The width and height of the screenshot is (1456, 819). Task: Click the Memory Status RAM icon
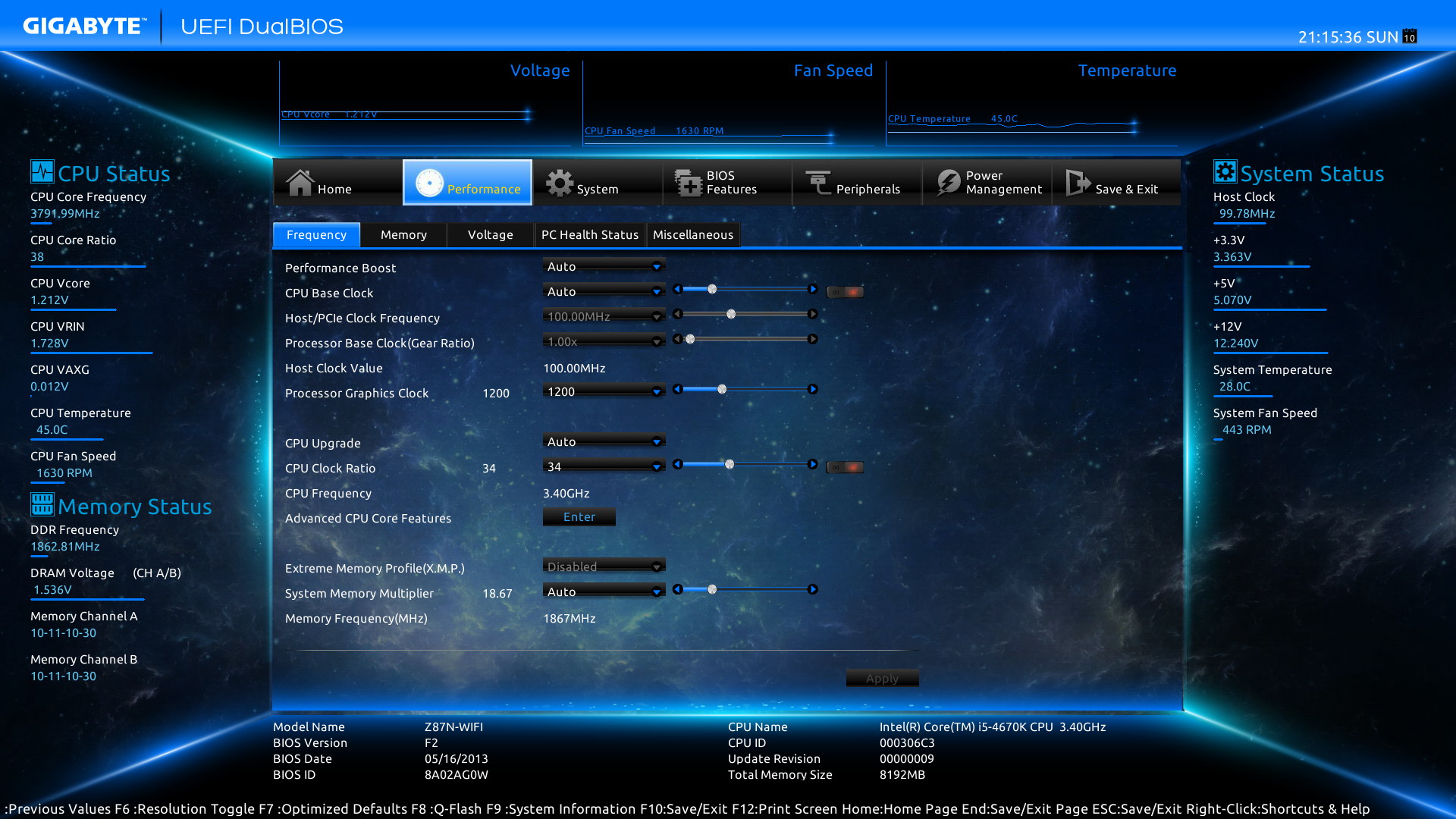(x=42, y=504)
